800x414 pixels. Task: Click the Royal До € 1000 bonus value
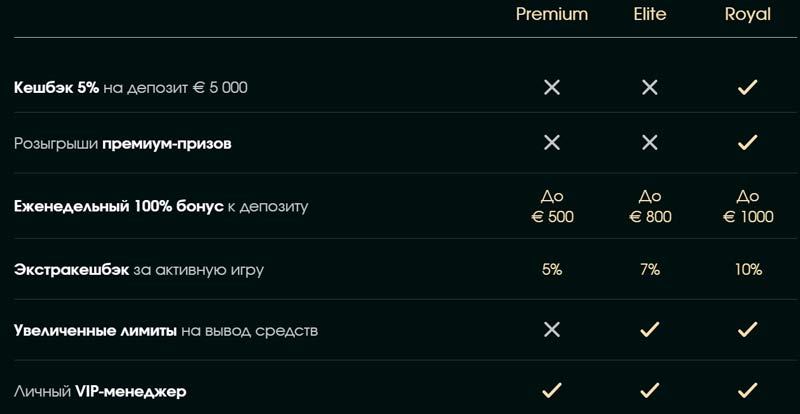point(747,207)
